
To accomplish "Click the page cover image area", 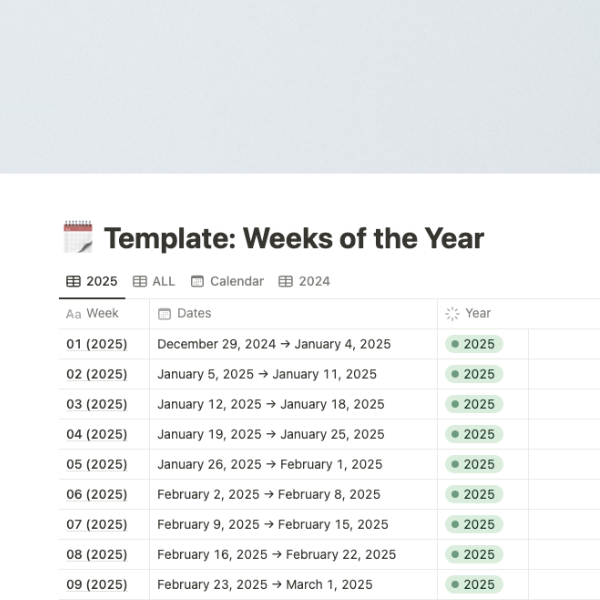I will point(300,86).
